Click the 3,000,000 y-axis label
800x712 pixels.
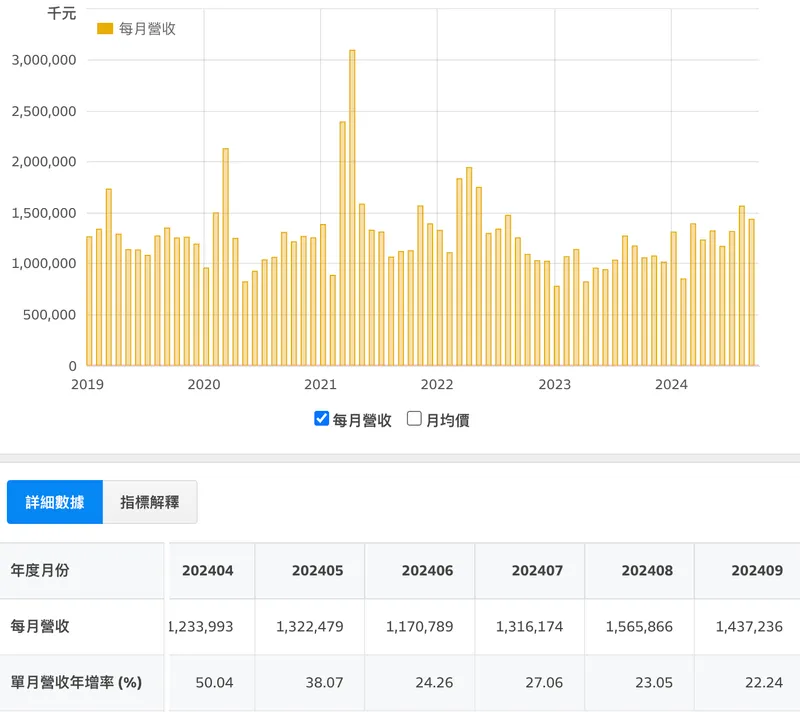point(44,60)
